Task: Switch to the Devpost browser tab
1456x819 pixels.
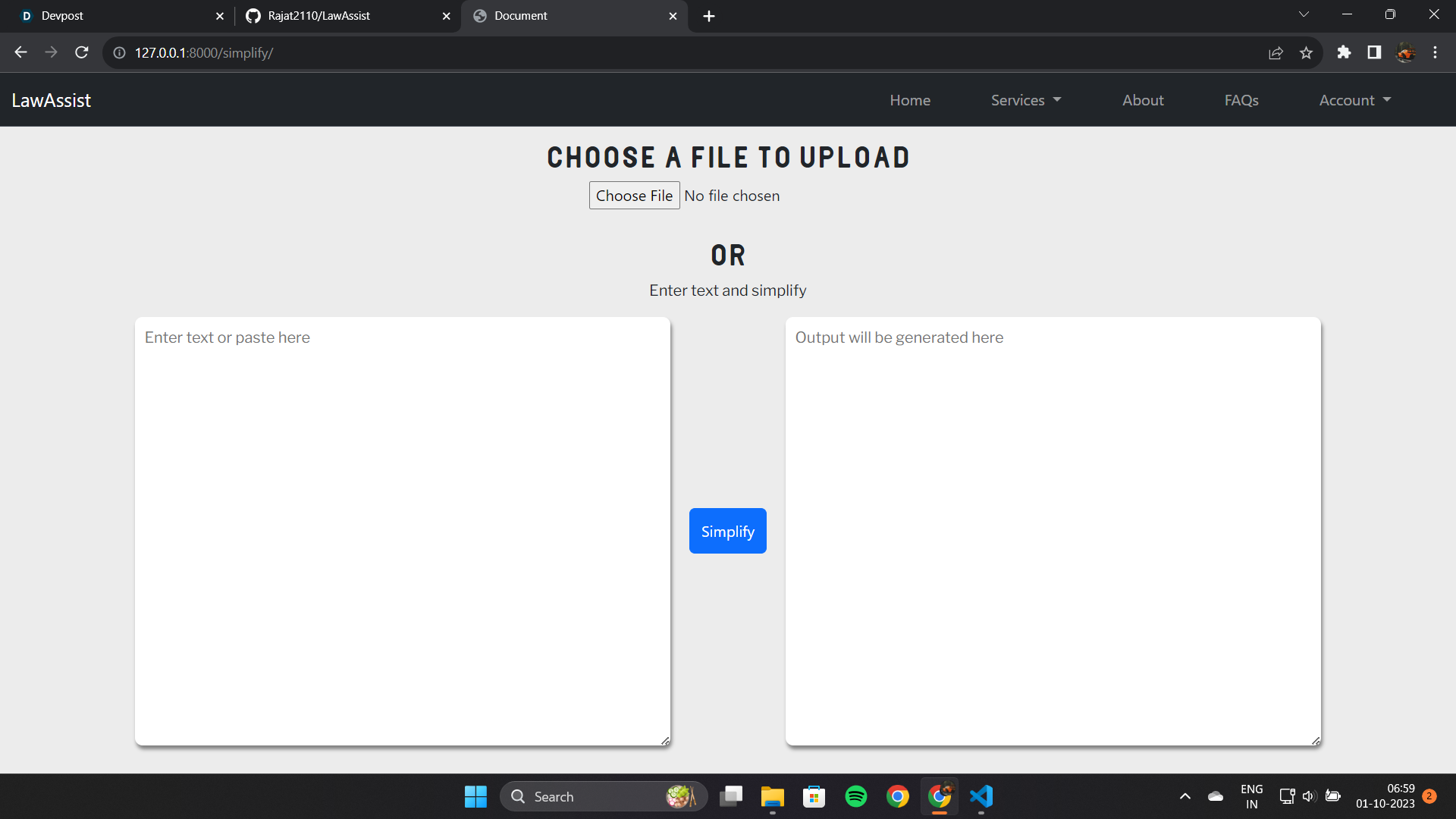Action: point(114,15)
